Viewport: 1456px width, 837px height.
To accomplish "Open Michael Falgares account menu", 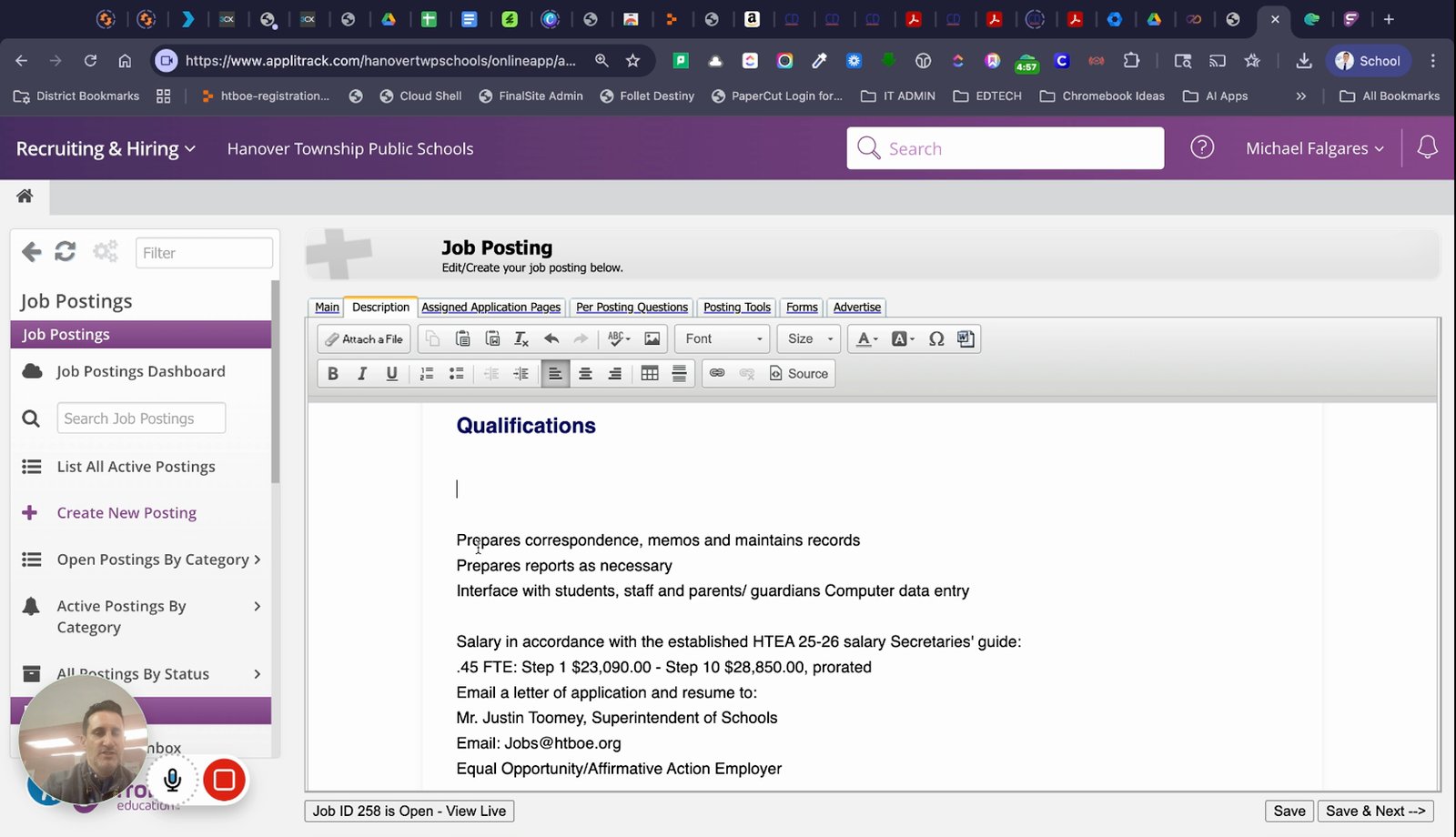I will point(1315,148).
